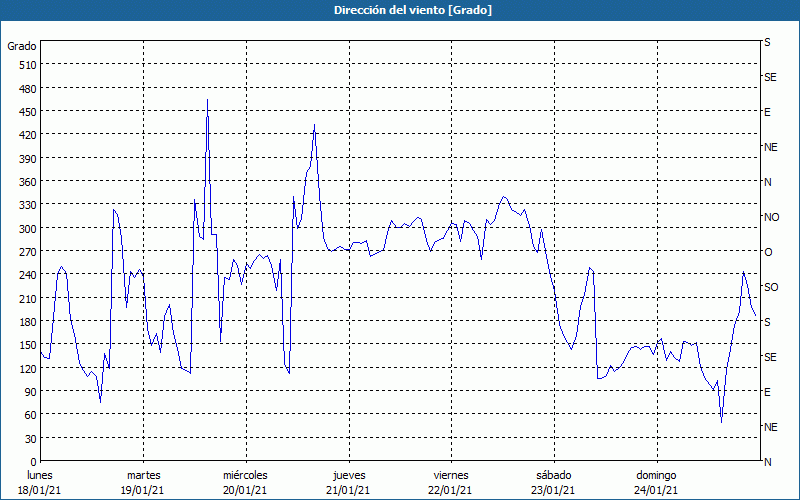Click the 22/01/21 date label
Viewport: 800px width, 500px height.
click(451, 490)
